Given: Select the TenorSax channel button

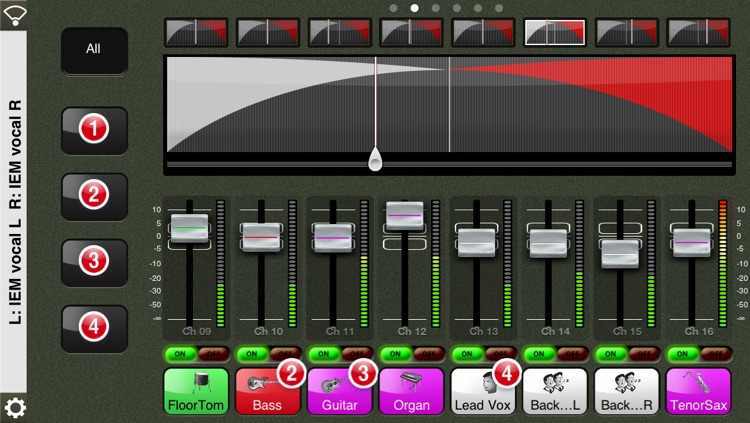Looking at the screenshot, I should (698, 391).
